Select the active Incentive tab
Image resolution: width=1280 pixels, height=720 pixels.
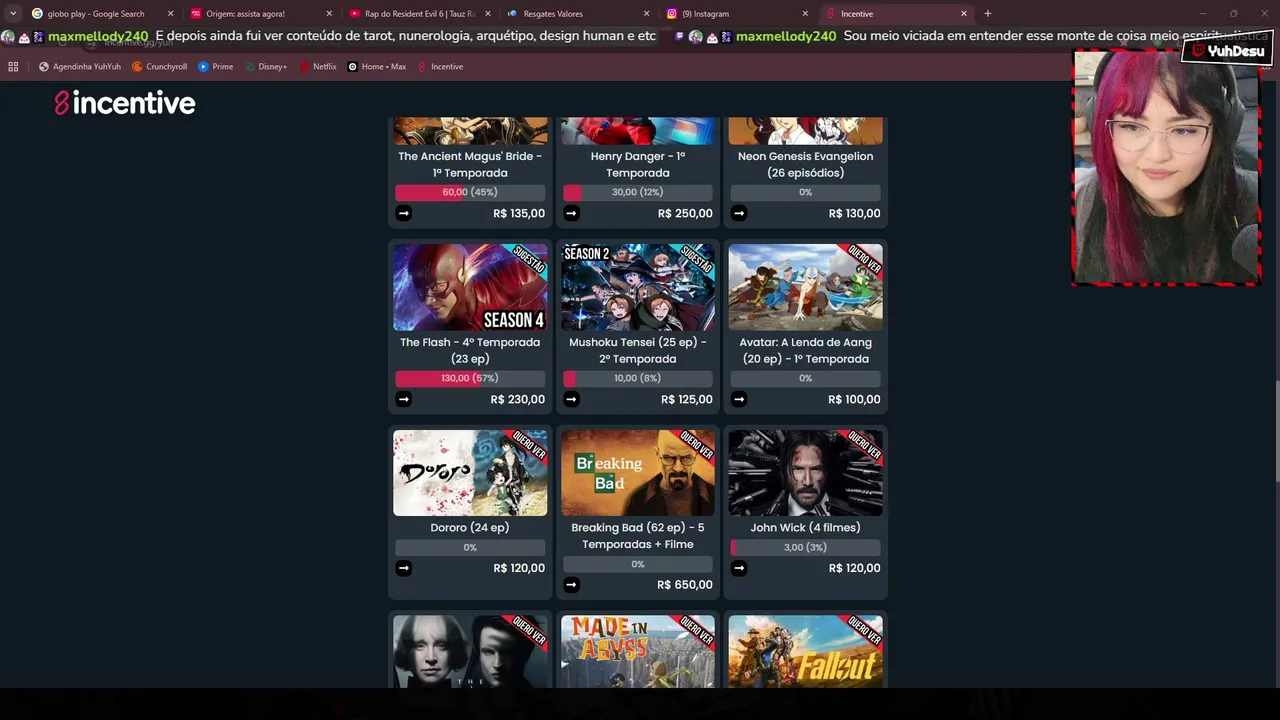pyautogui.click(x=895, y=14)
